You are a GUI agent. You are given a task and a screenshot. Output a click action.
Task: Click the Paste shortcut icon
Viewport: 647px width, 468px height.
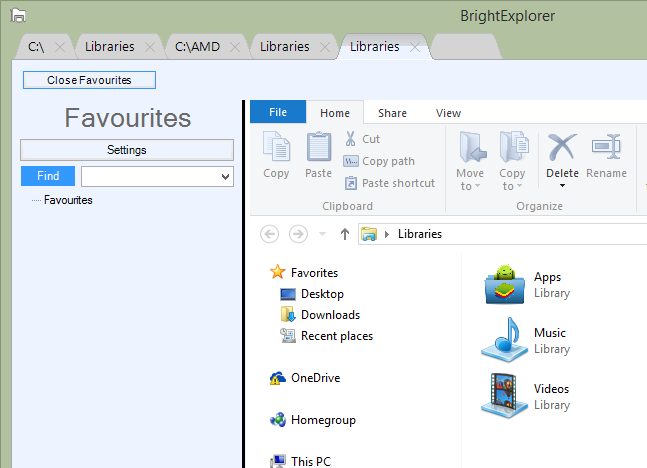(x=351, y=183)
